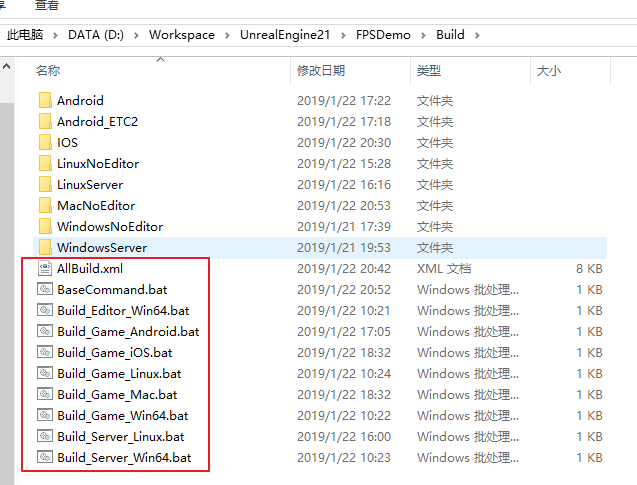
Task: Open the Android folder icon
Action: coord(45,100)
